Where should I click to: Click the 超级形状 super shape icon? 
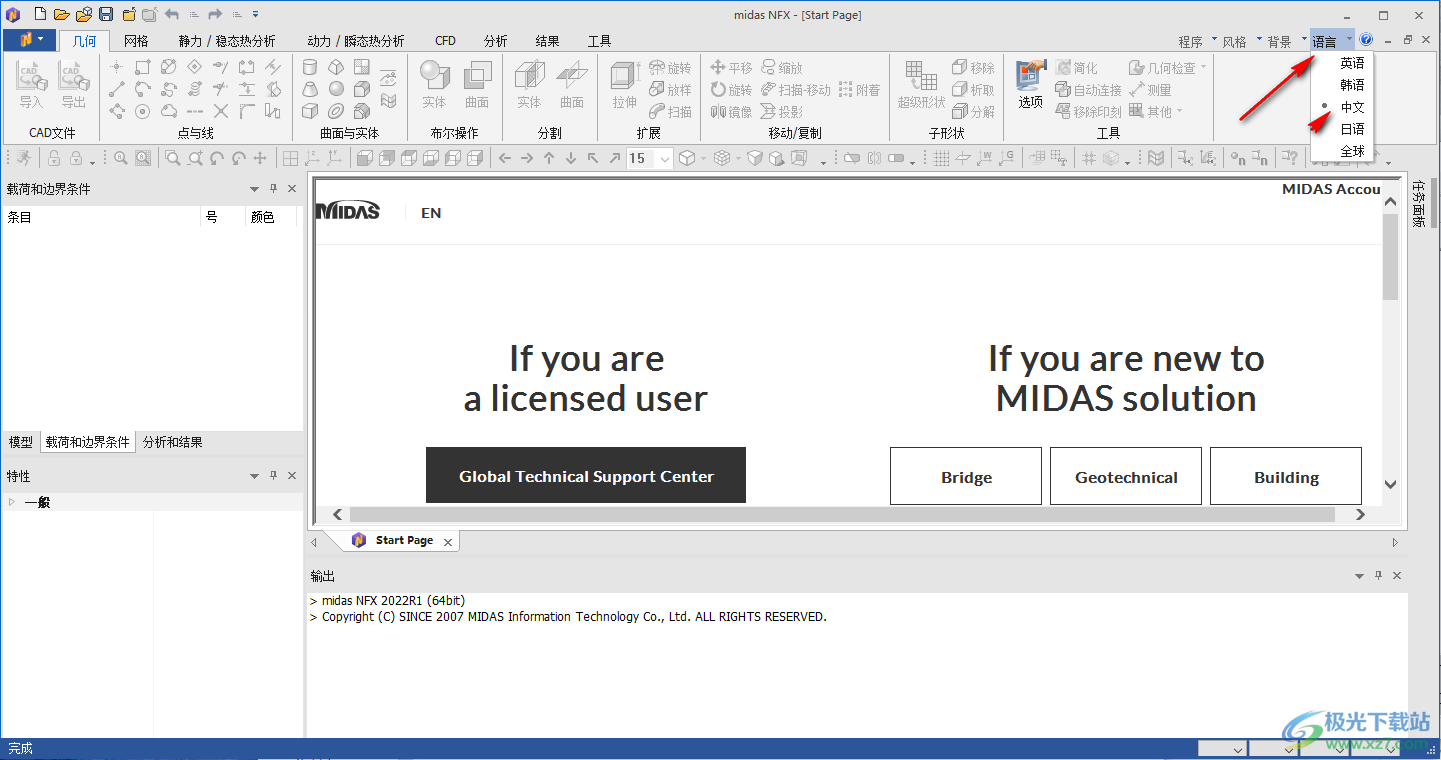pyautogui.click(x=921, y=85)
